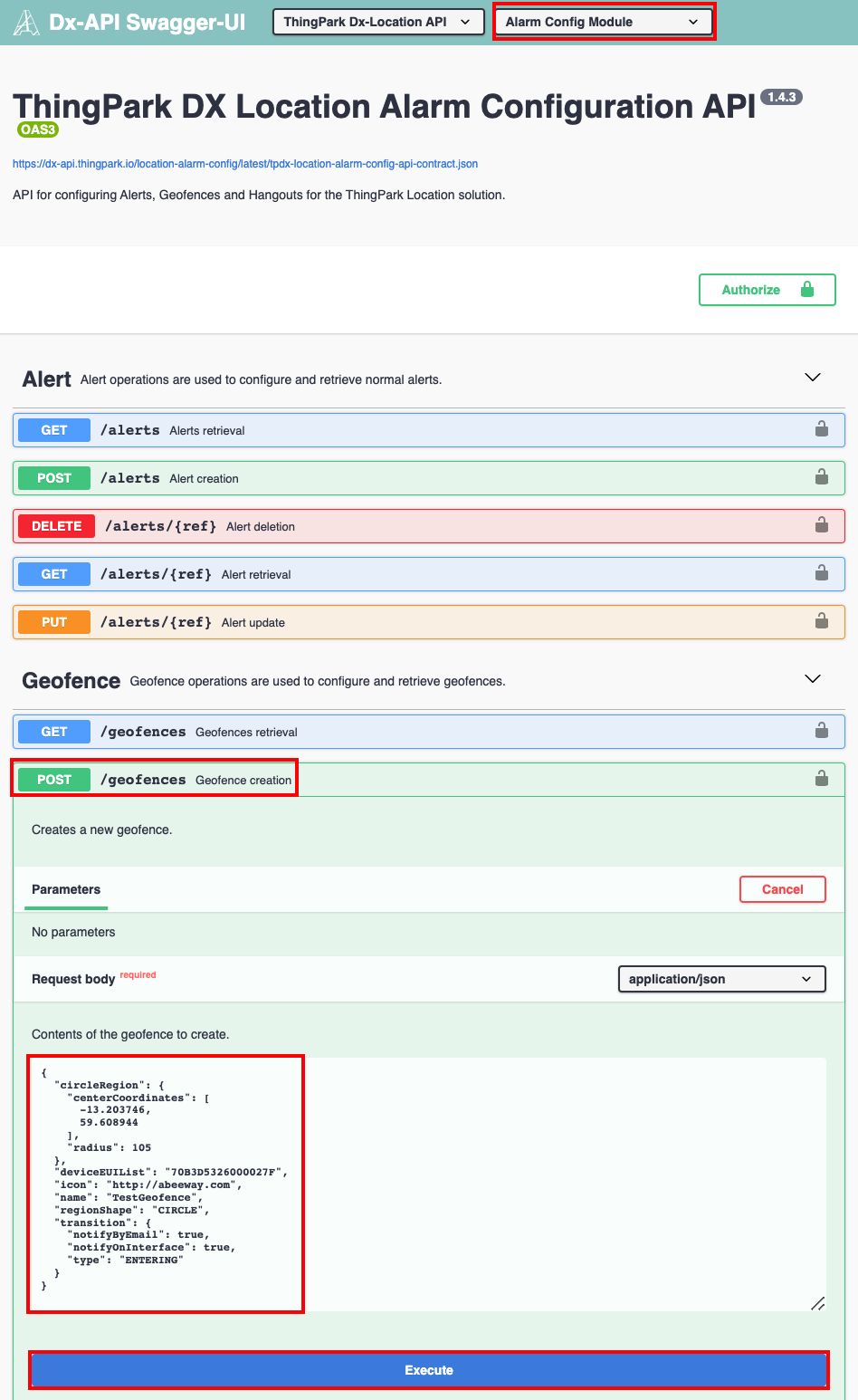Click inside the request body JSON textarea
This screenshot has width=858, height=1400.
coord(427,1184)
